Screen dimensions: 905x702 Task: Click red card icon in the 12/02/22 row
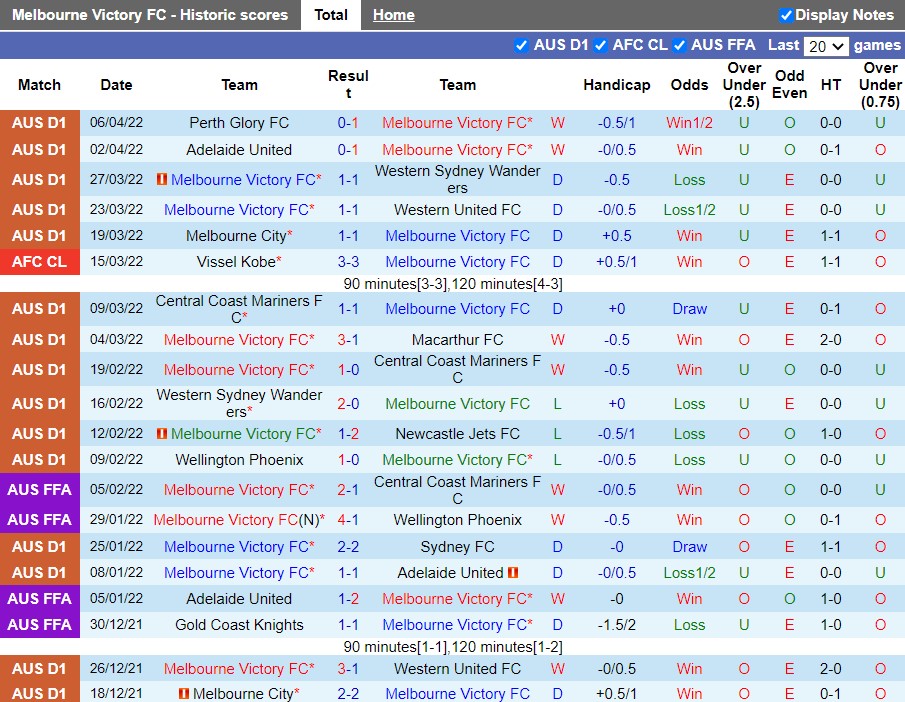(161, 434)
